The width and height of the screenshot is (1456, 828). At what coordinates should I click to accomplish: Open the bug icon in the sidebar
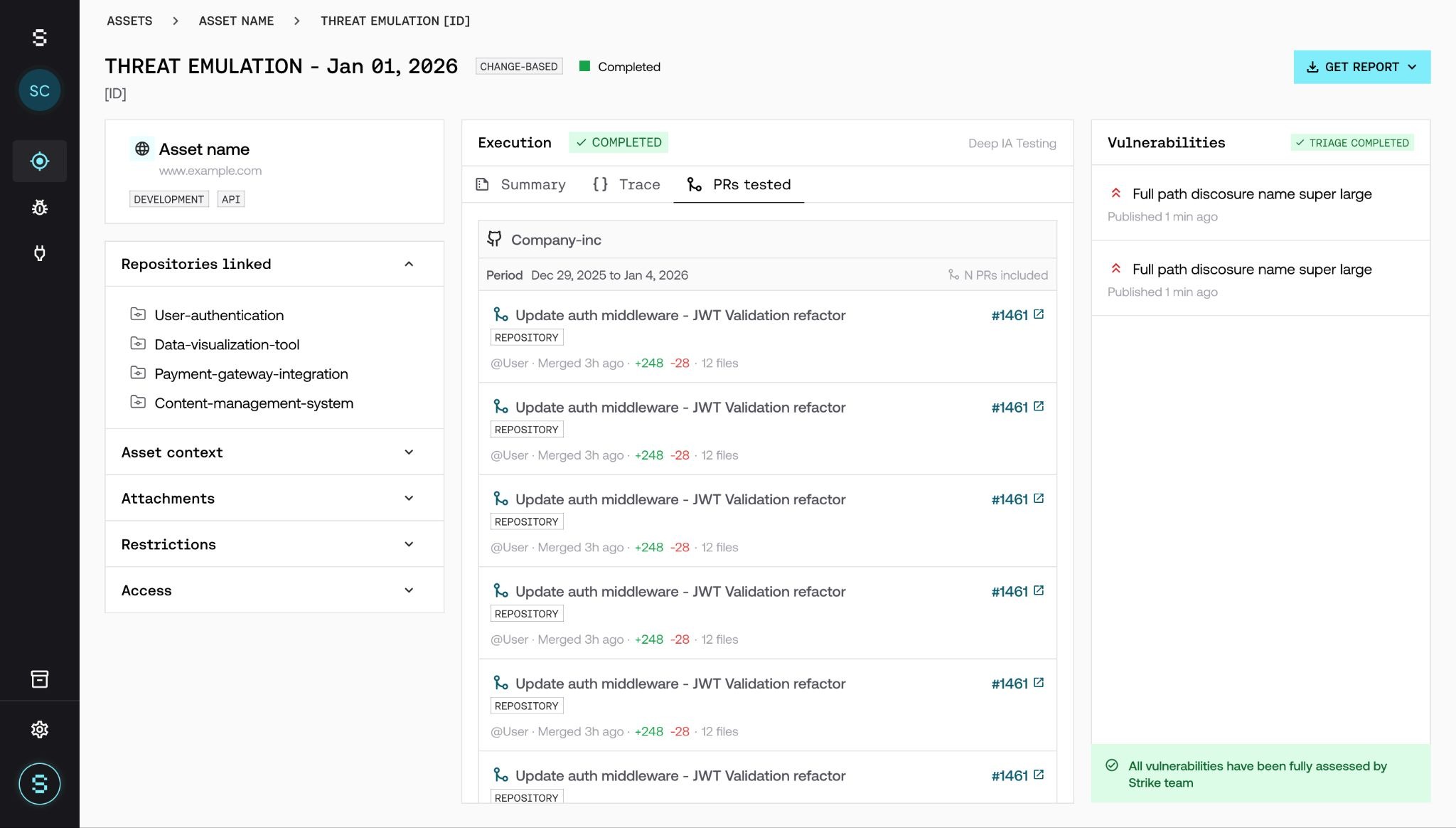tap(40, 208)
